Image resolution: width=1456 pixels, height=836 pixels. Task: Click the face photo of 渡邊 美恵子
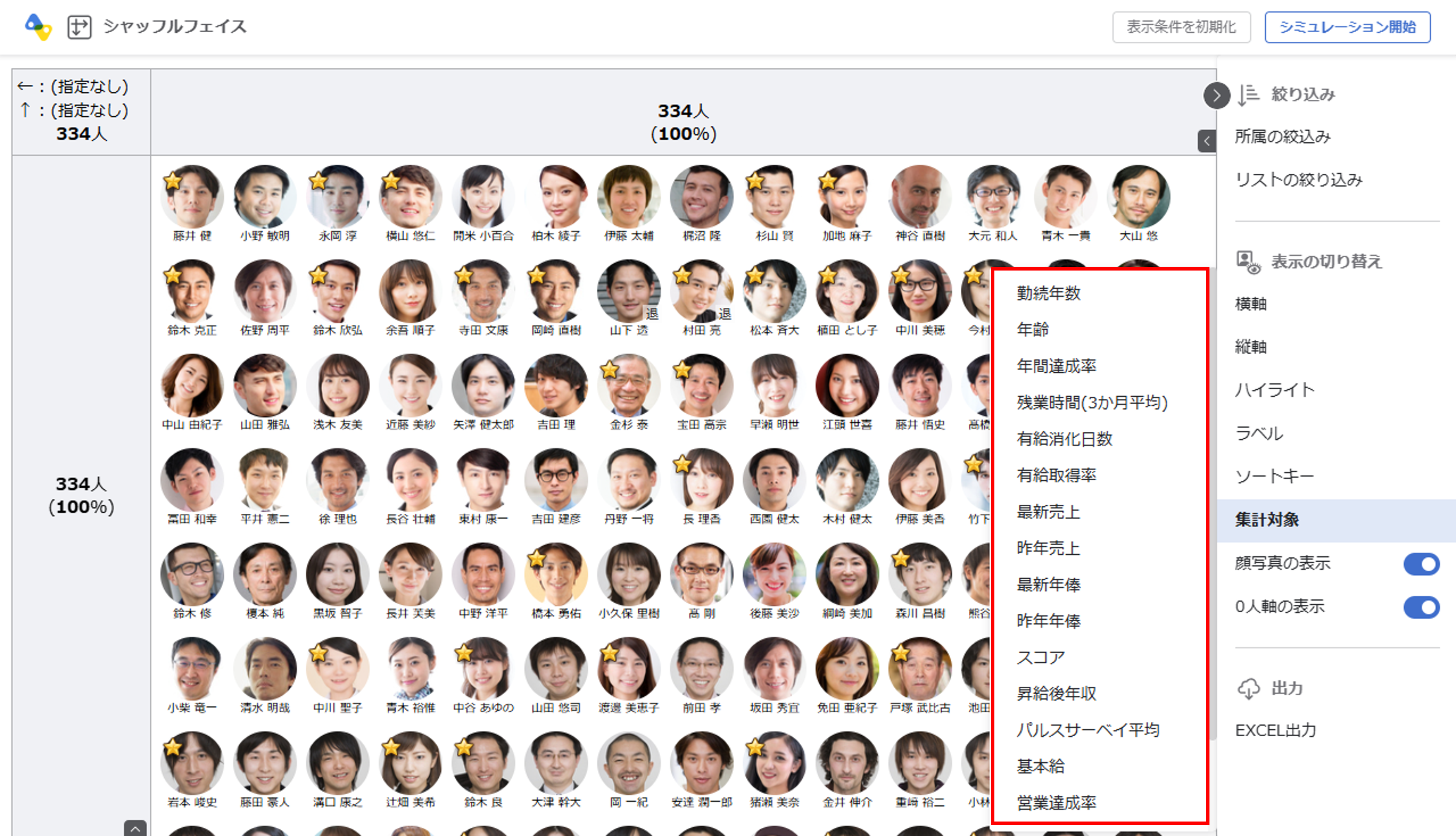629,668
